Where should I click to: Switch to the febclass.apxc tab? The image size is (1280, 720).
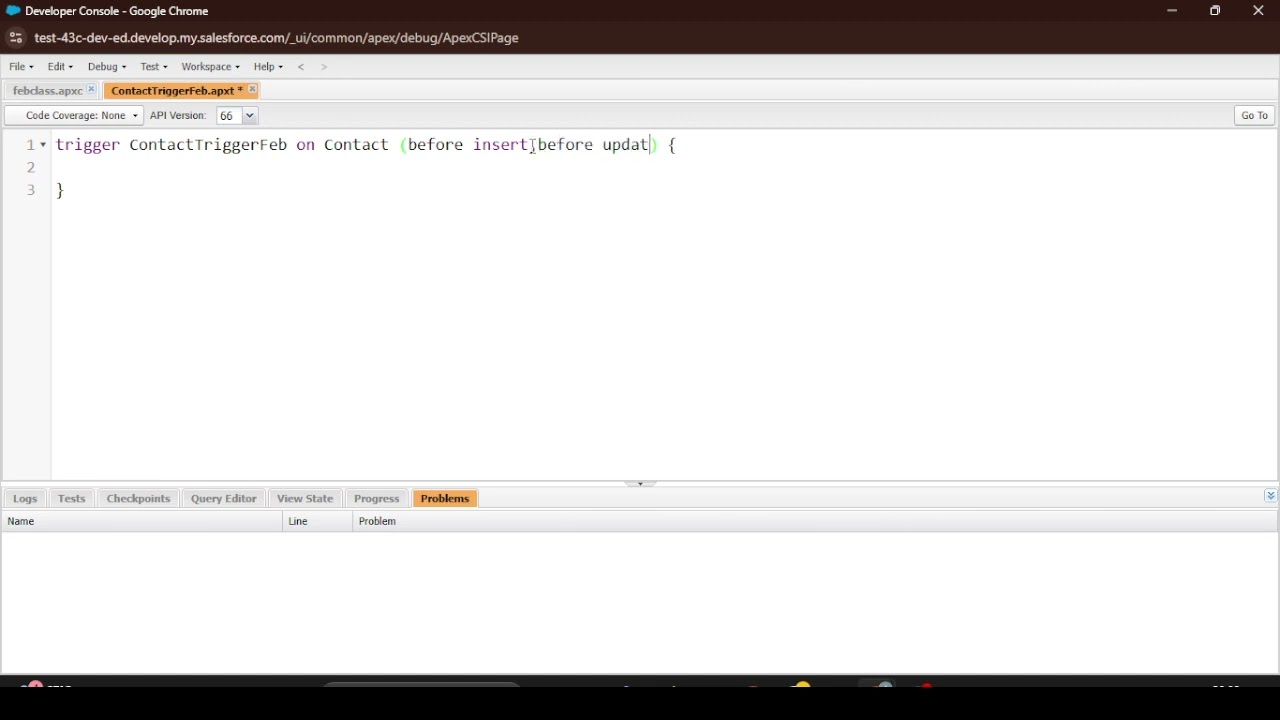(47, 91)
